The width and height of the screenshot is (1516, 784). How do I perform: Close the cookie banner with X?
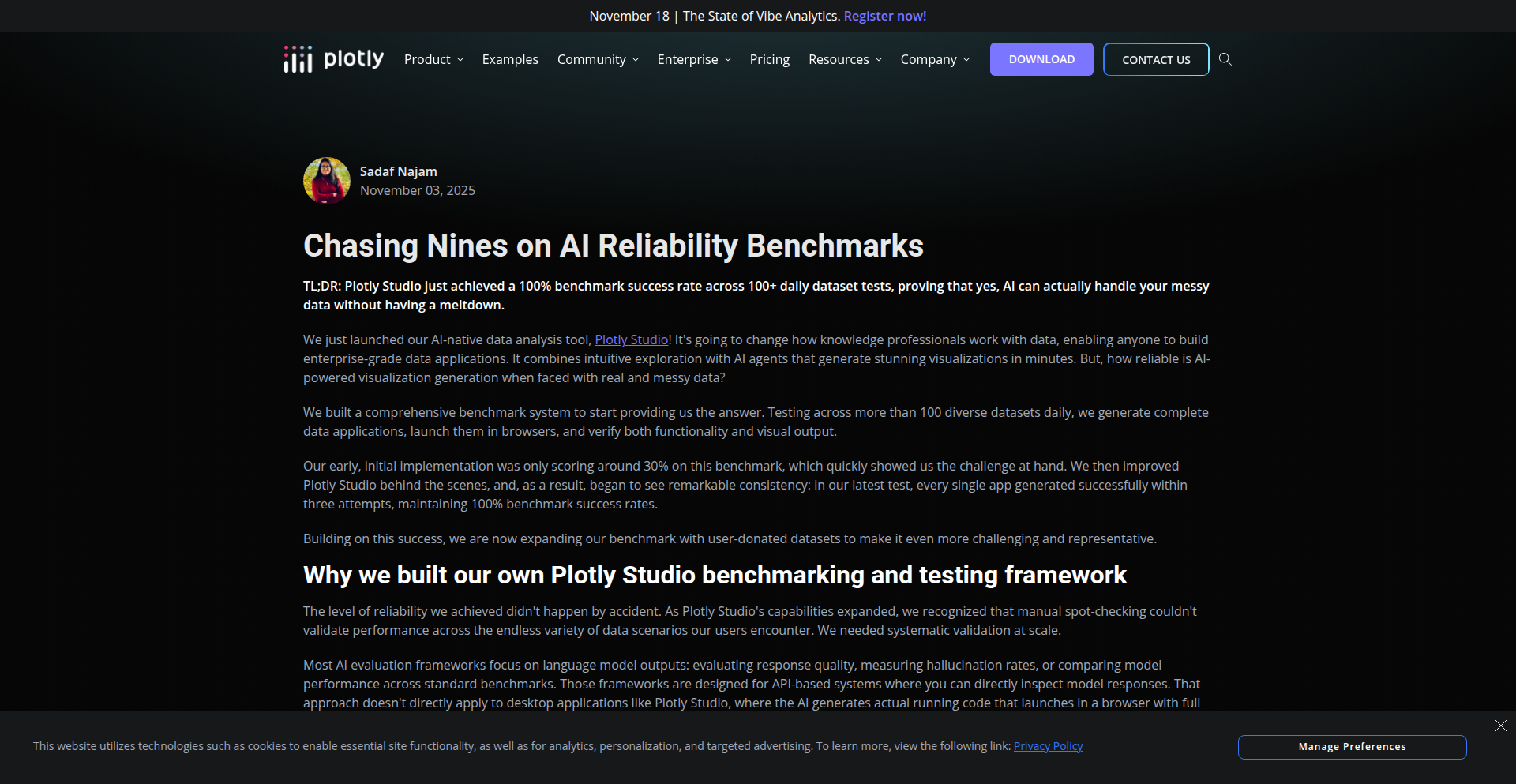click(x=1500, y=726)
